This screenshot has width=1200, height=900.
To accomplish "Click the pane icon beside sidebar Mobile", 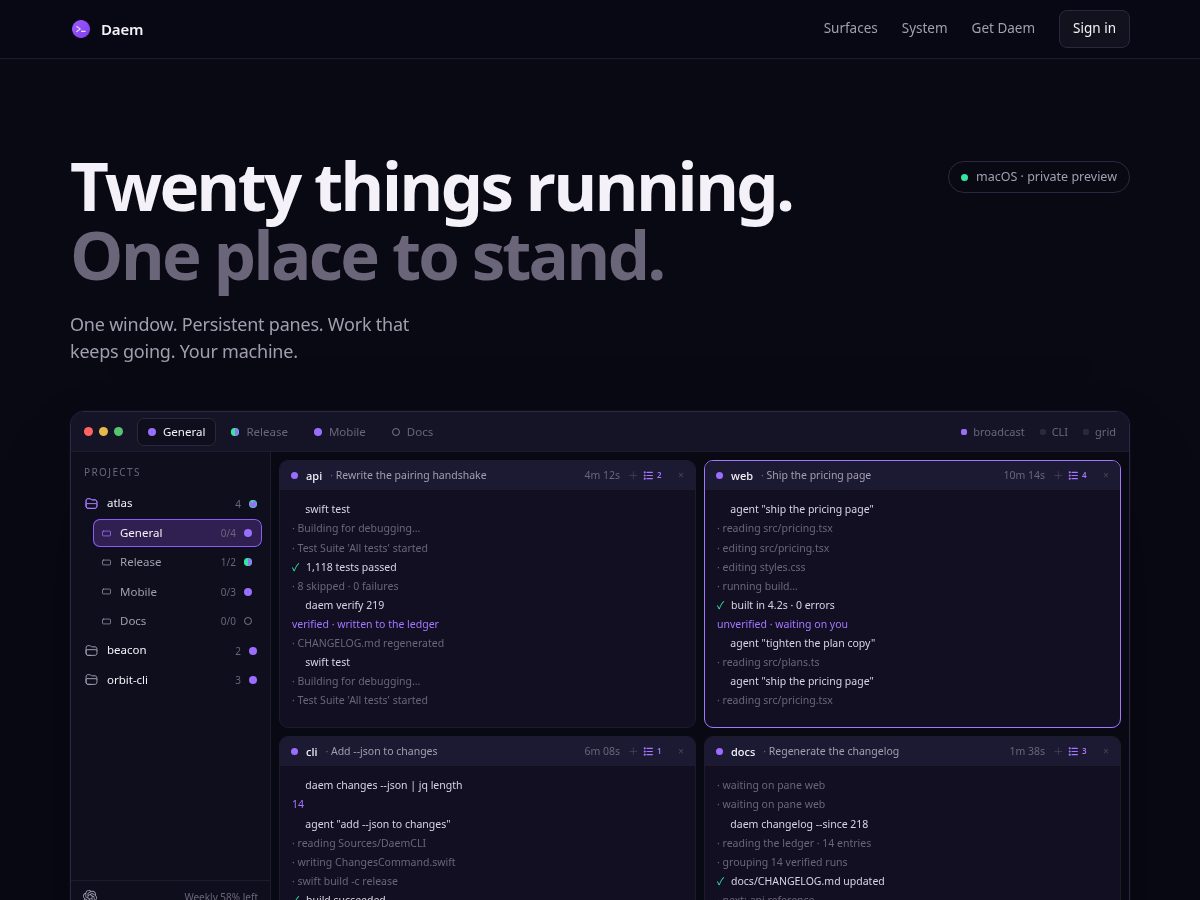I will [107, 592].
